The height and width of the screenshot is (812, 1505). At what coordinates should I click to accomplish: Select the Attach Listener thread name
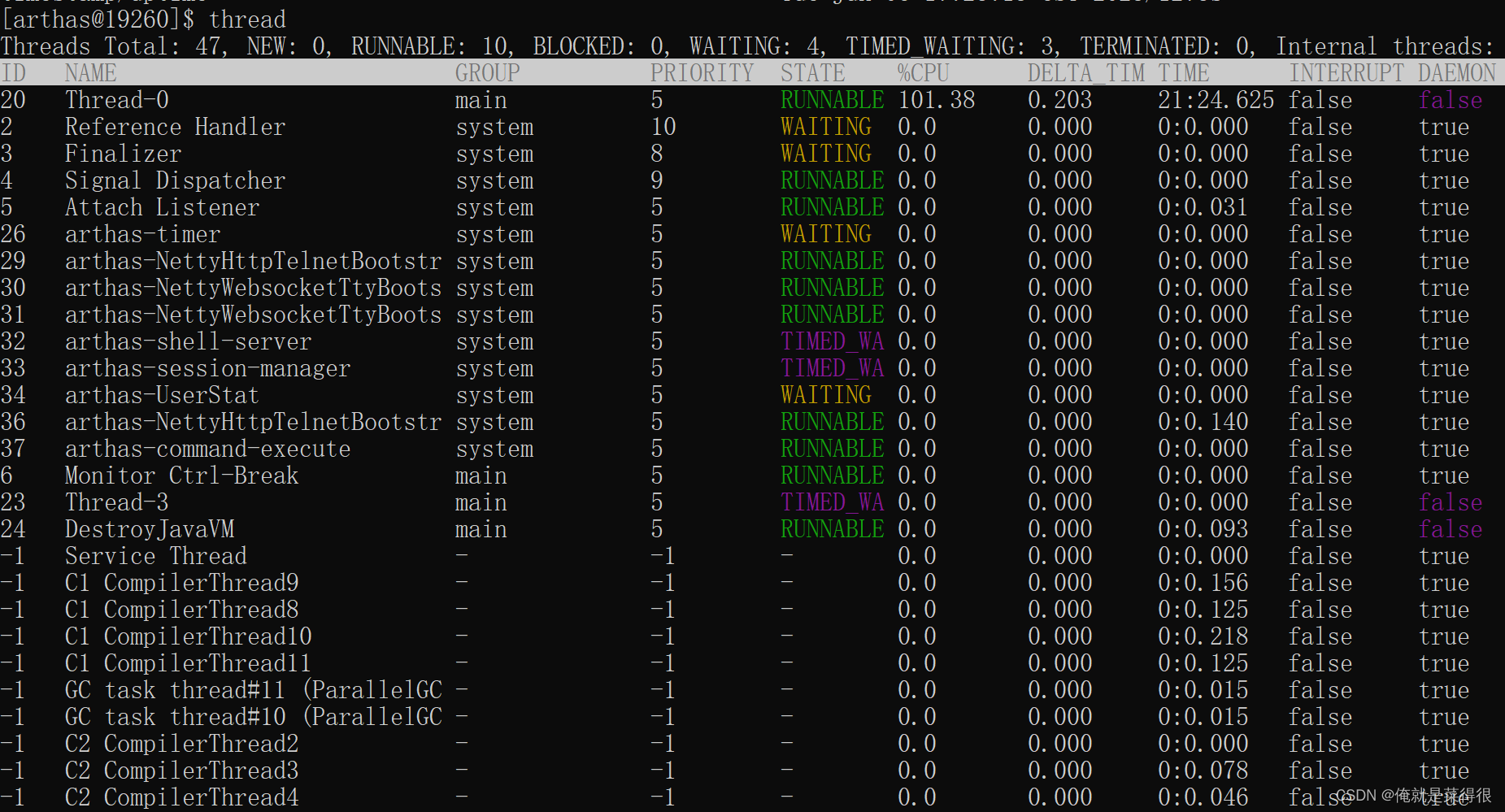click(163, 207)
